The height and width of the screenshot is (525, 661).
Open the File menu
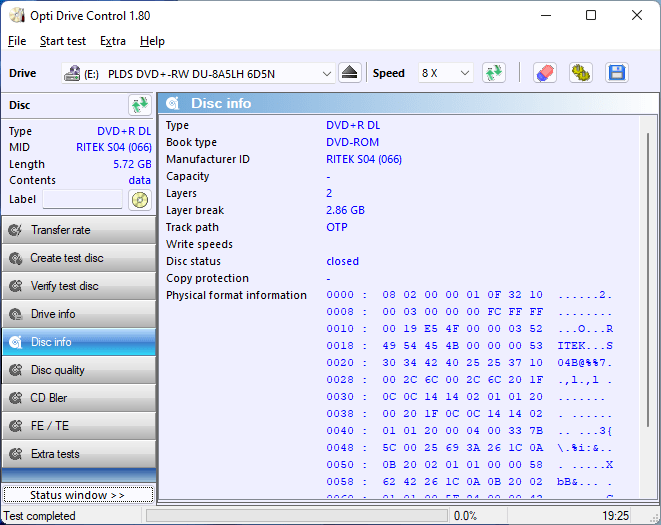pyautogui.click(x=17, y=41)
